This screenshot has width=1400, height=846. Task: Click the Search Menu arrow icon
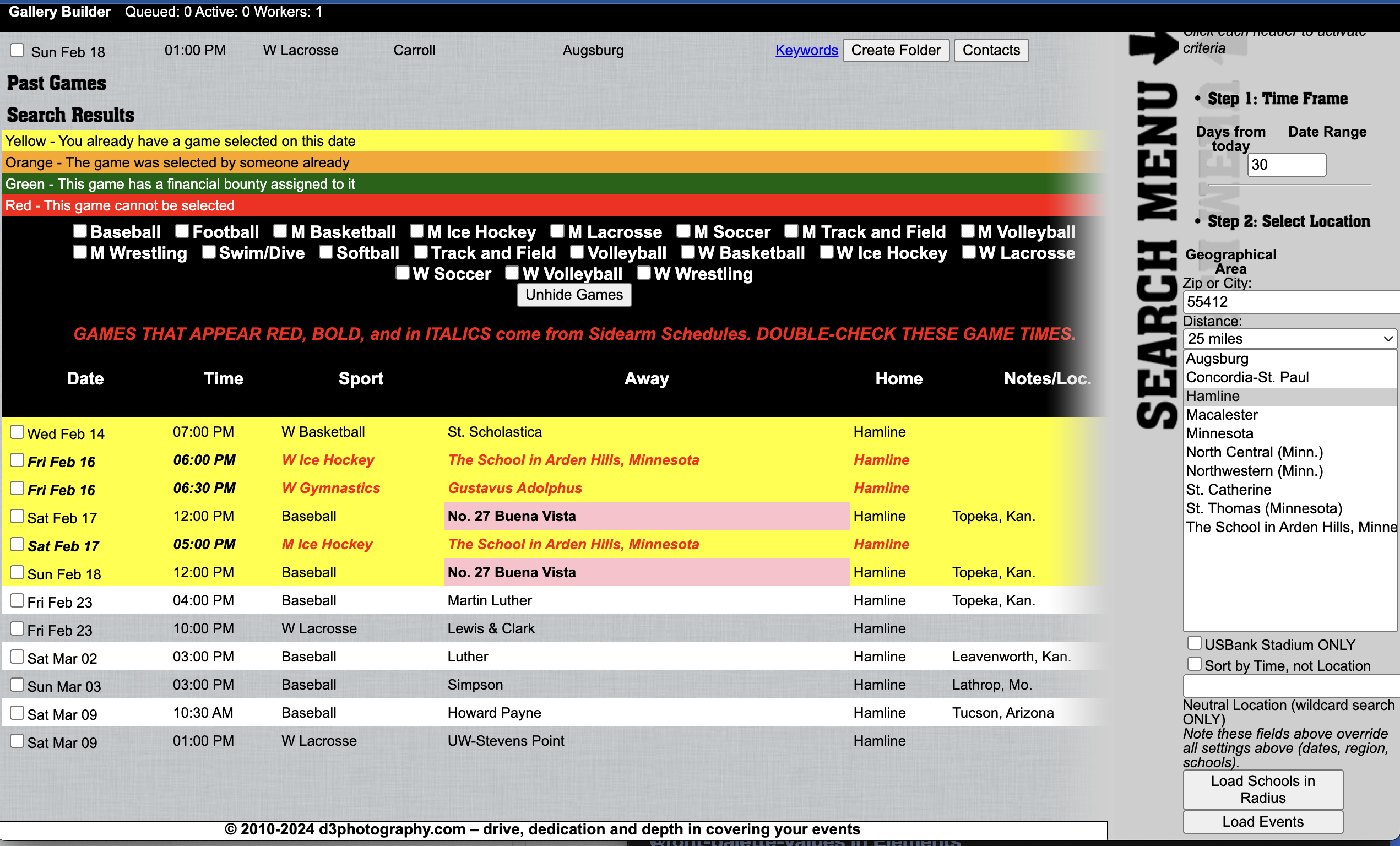pos(1153,48)
